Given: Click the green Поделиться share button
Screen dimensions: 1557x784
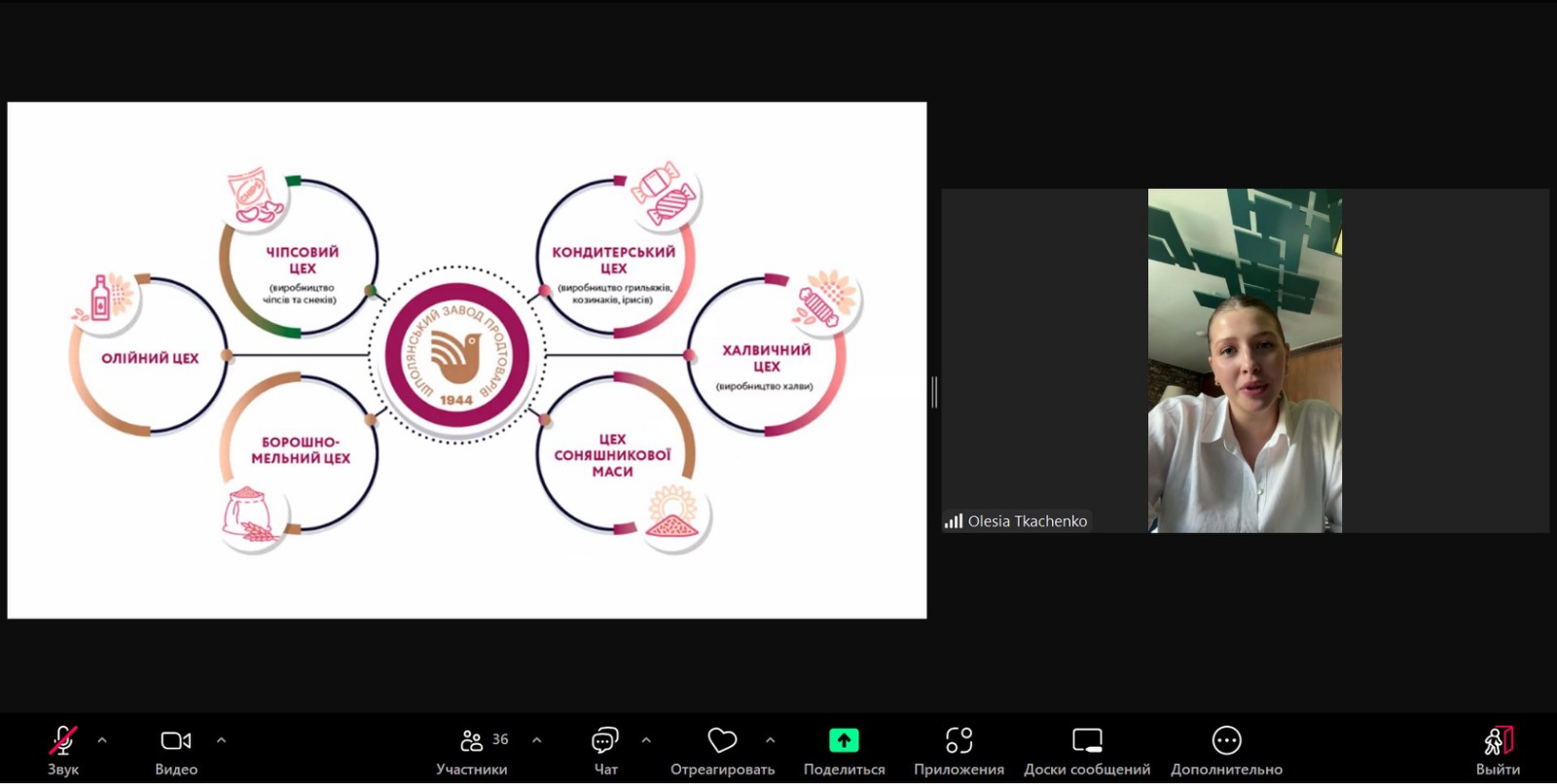Looking at the screenshot, I should [x=844, y=740].
